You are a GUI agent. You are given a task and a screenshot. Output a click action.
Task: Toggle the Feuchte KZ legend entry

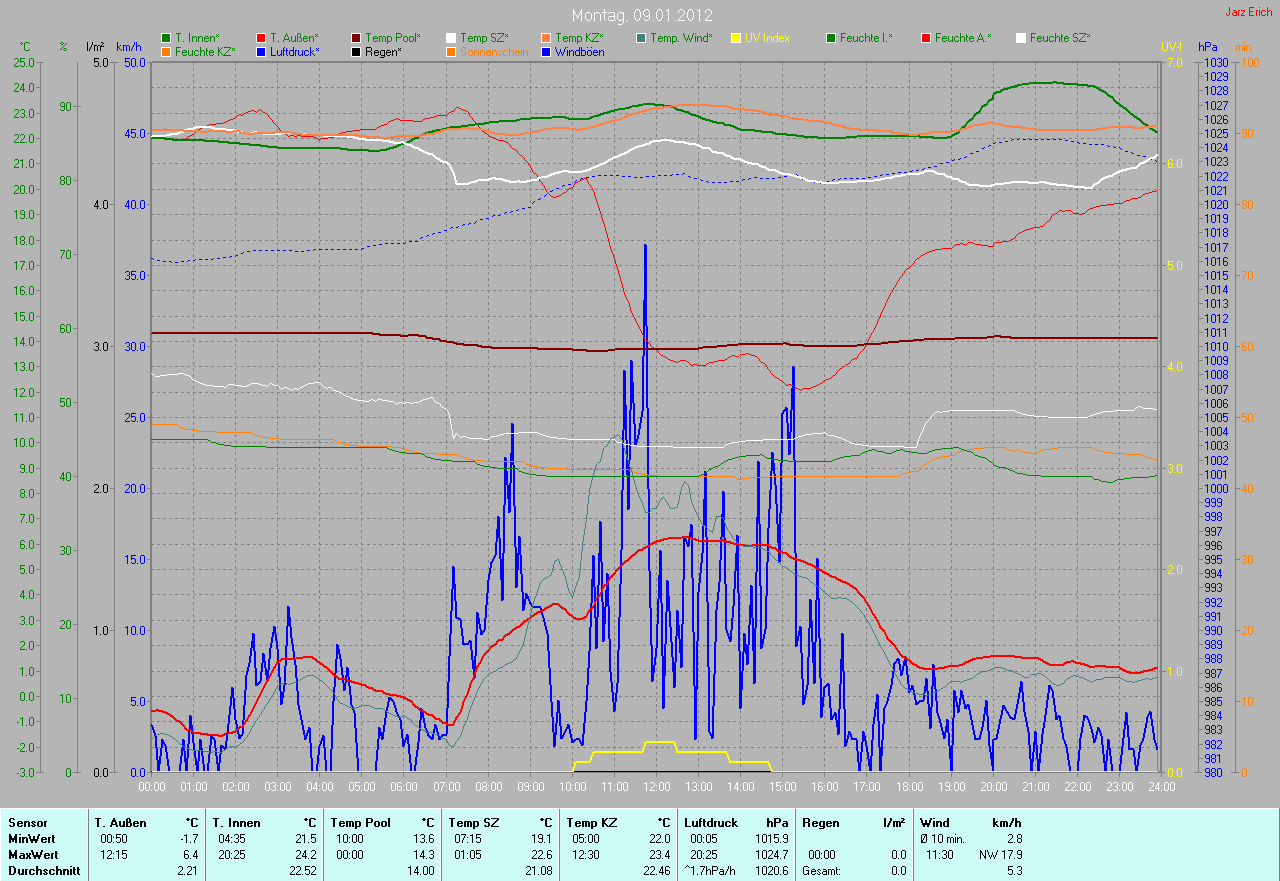tap(204, 52)
